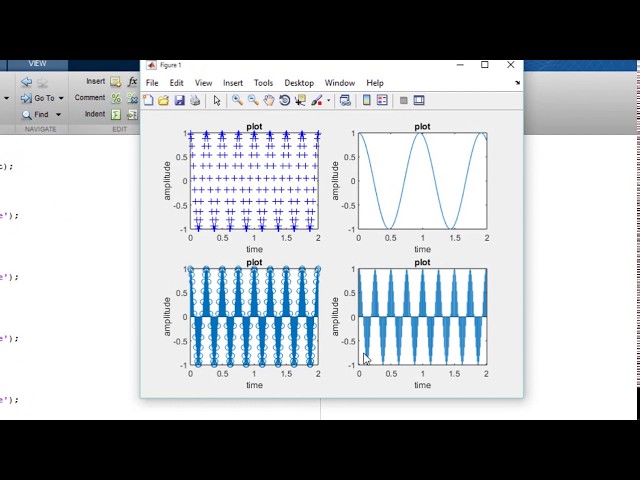Click the dock figure arrow icon
The width and height of the screenshot is (640, 480).
click(x=517, y=83)
